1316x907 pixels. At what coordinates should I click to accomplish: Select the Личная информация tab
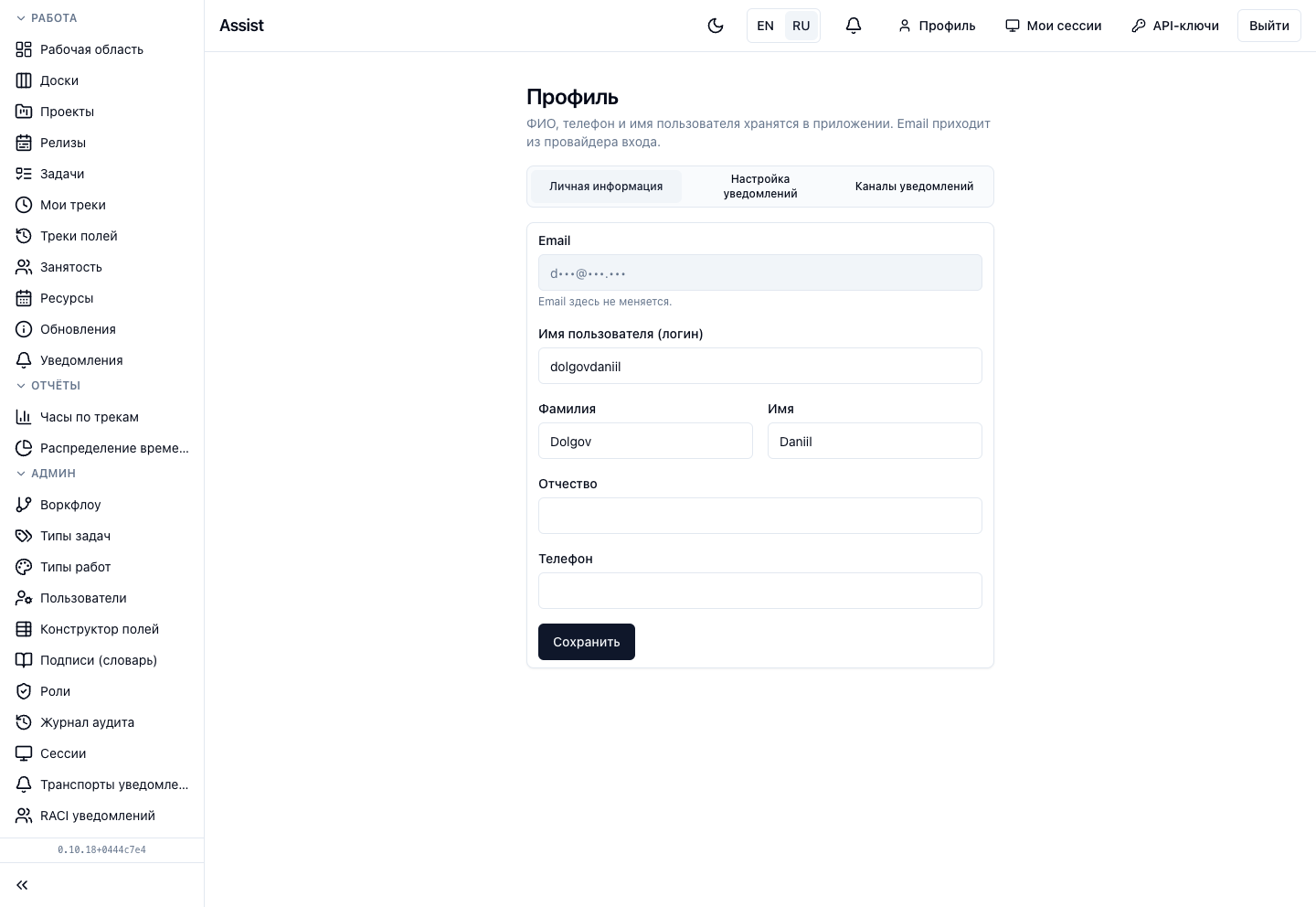click(x=606, y=187)
